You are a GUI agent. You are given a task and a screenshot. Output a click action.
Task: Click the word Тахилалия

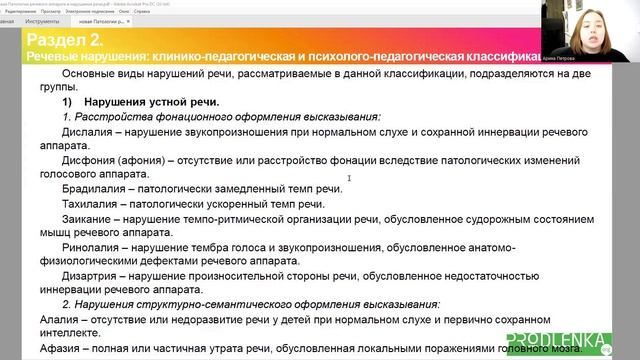coord(89,204)
